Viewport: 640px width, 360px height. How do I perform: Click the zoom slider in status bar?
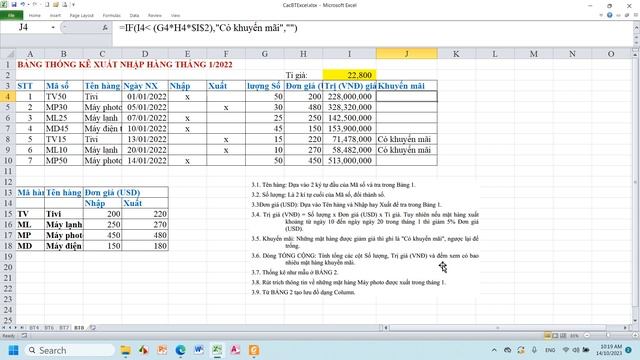click(607, 336)
